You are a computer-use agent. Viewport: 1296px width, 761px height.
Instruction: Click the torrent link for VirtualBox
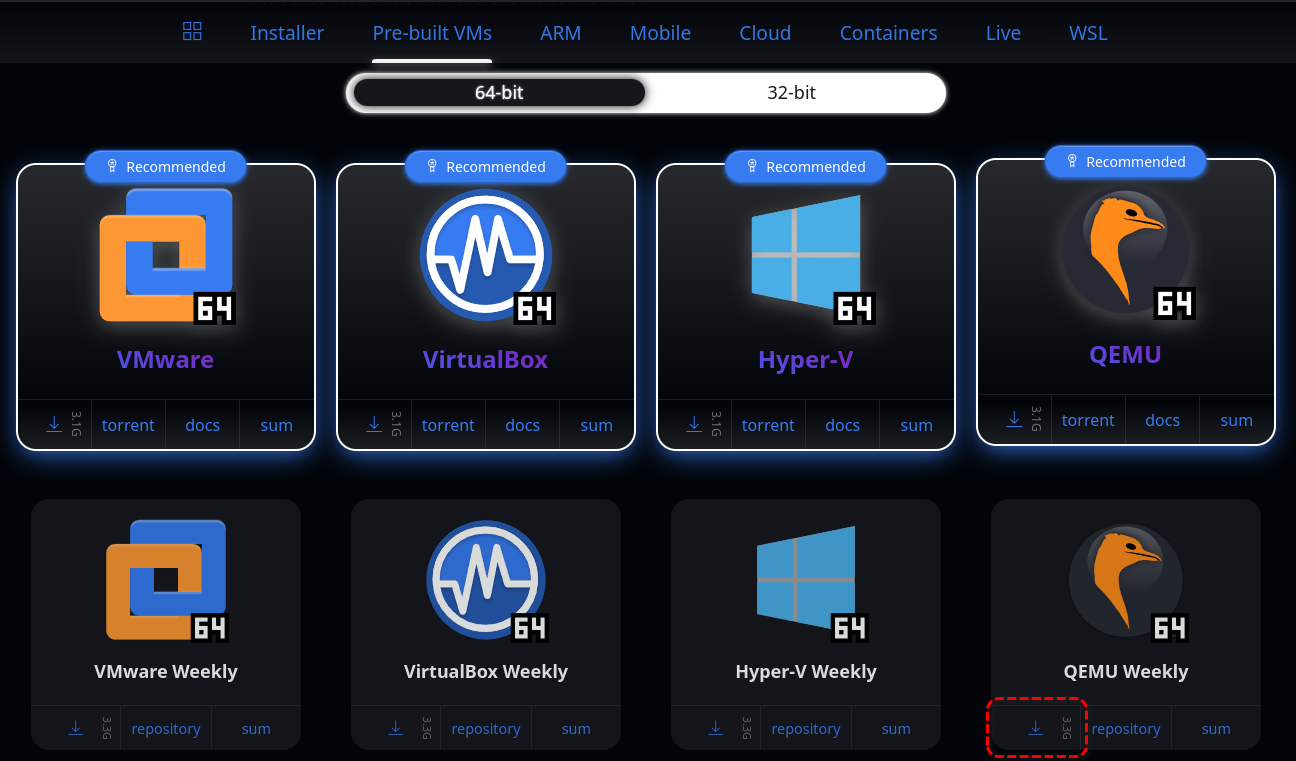[448, 425]
